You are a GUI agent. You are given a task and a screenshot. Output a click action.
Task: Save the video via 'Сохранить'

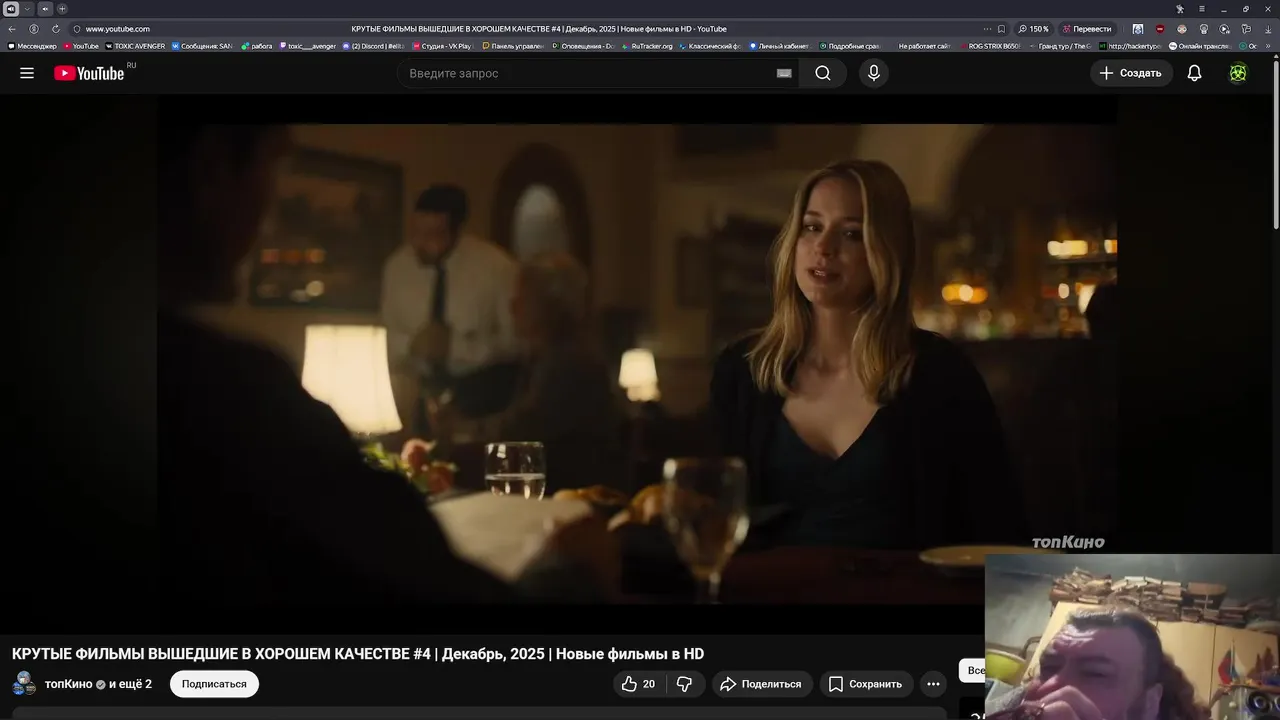[866, 684]
